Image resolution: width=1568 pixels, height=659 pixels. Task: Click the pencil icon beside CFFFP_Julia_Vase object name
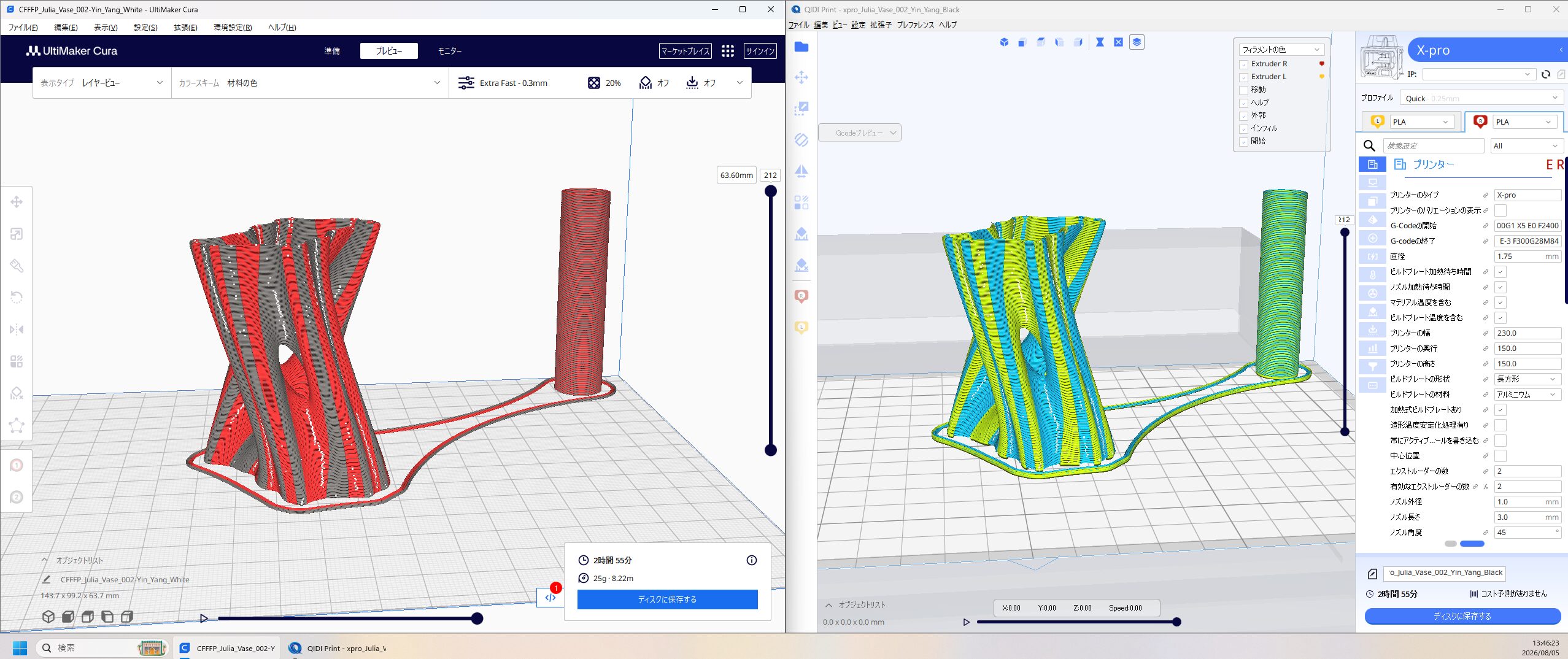click(x=47, y=579)
